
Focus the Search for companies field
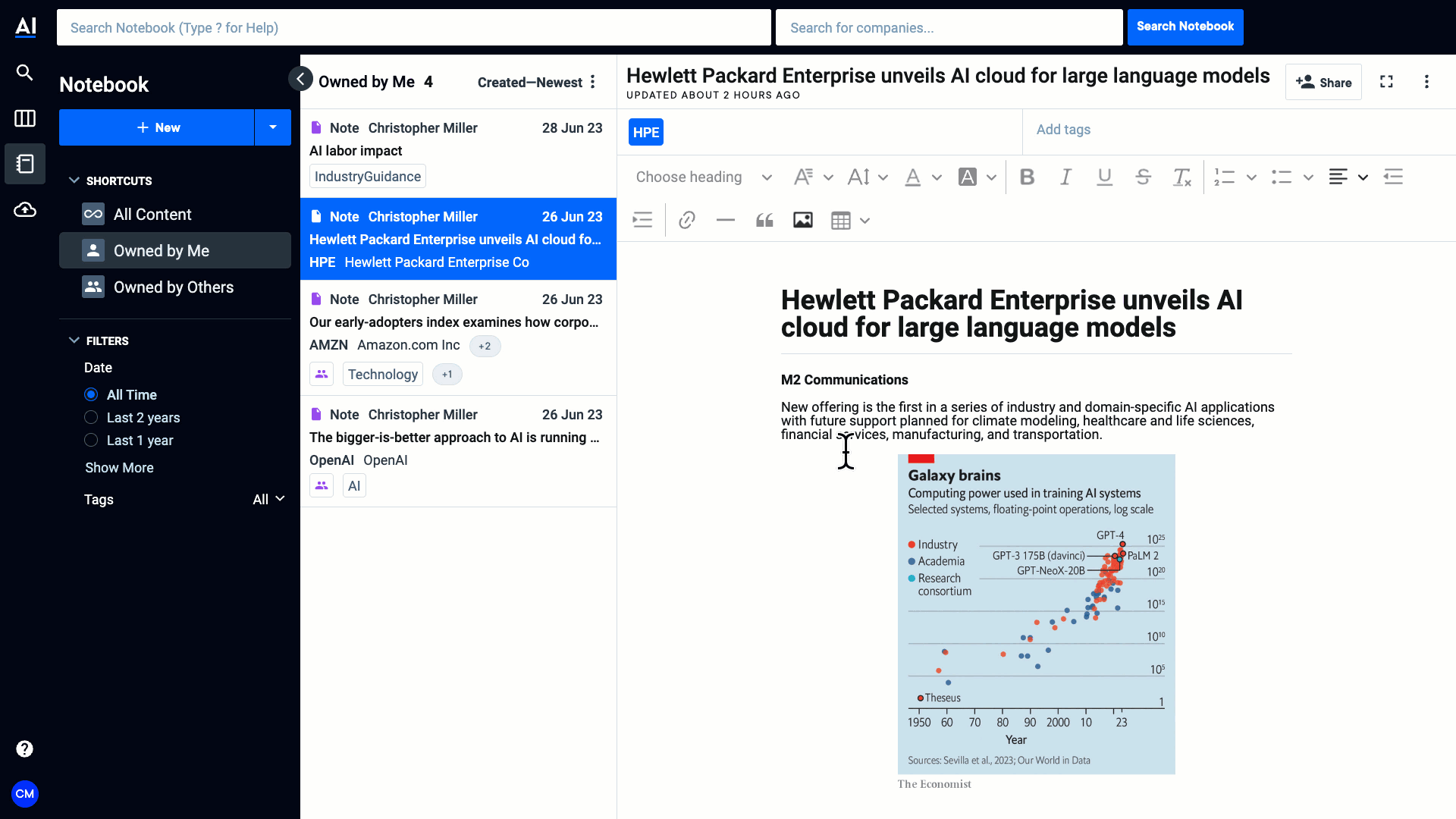[x=949, y=27]
